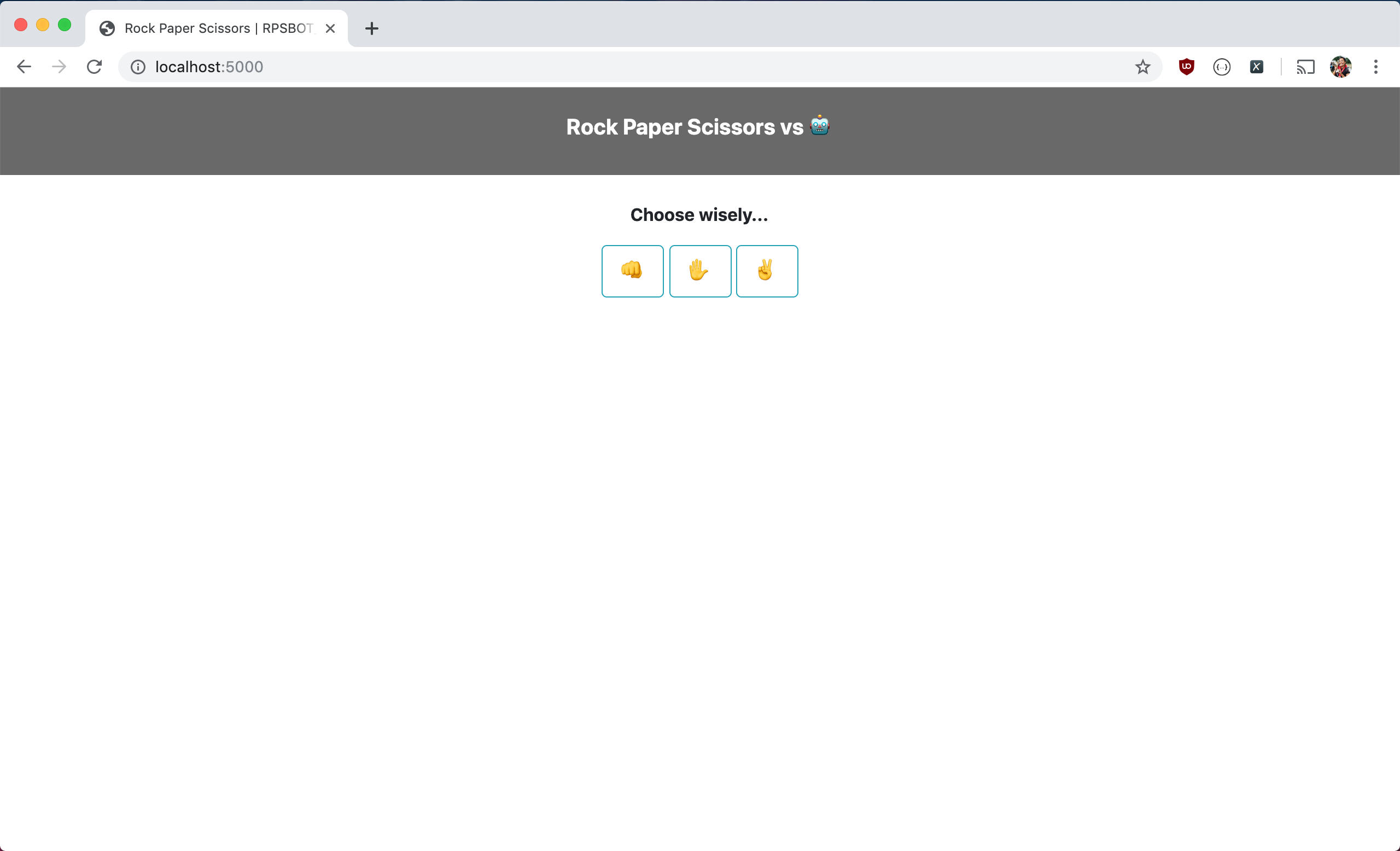Bookmark this page with star icon
This screenshot has width=1400, height=851.
click(1142, 67)
